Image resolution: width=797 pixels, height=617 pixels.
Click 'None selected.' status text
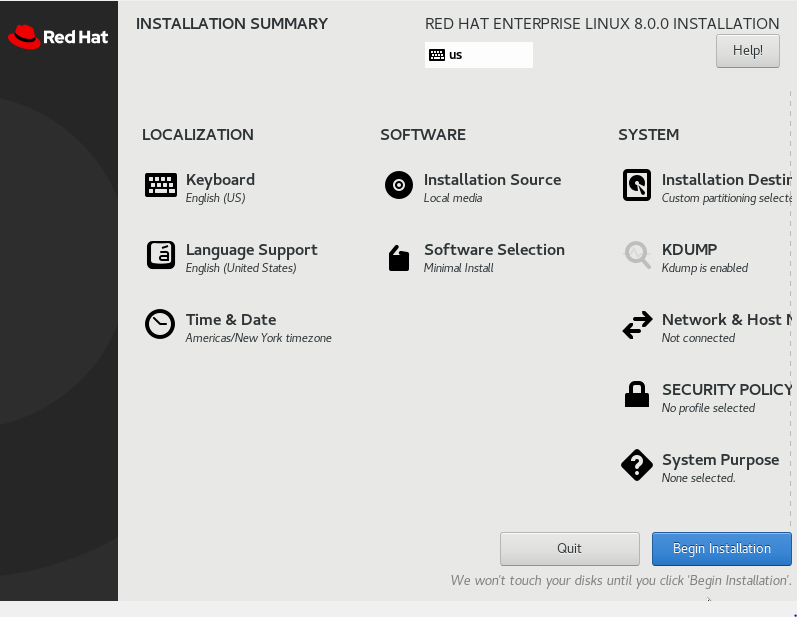coord(698,478)
